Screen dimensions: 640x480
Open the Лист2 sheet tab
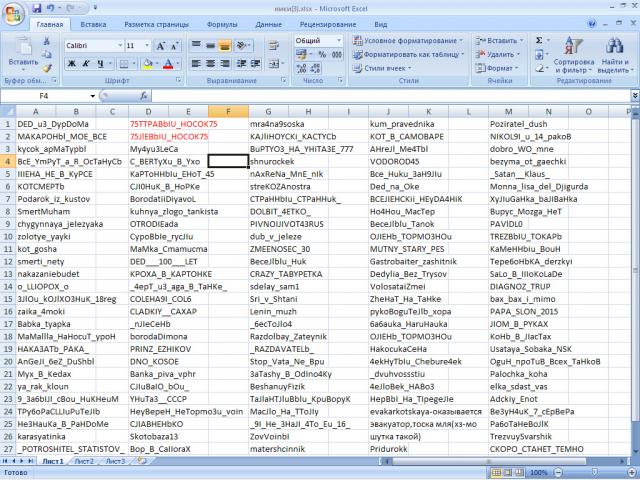pos(85,463)
